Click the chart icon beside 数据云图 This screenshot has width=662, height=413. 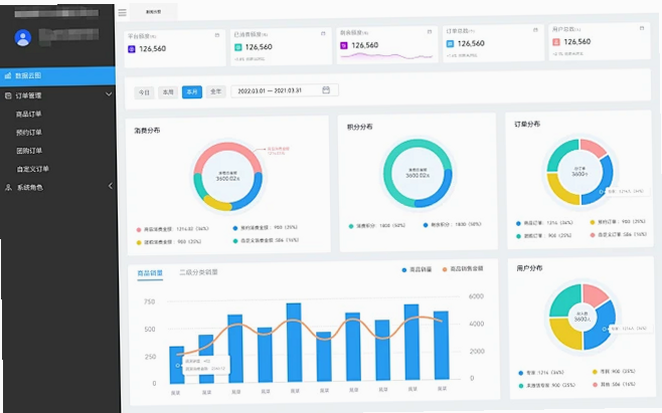coord(8,76)
